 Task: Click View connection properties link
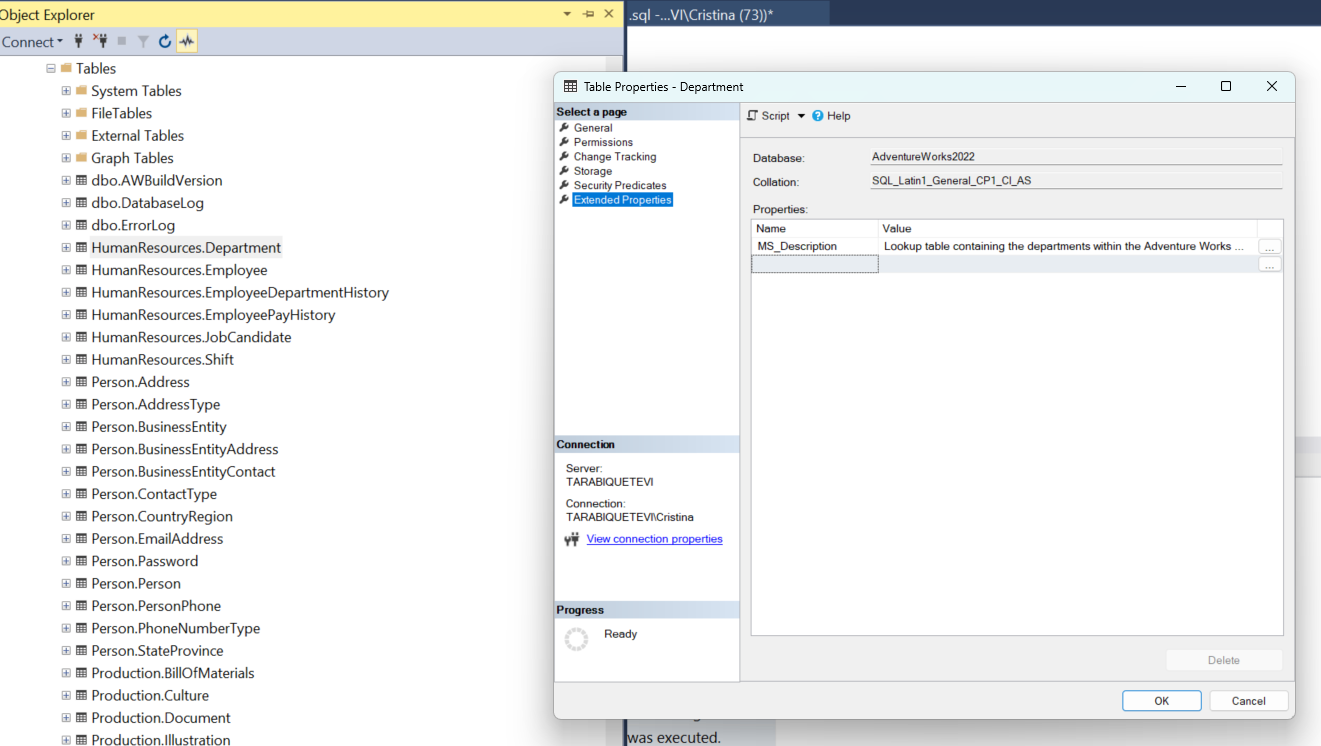(x=654, y=539)
